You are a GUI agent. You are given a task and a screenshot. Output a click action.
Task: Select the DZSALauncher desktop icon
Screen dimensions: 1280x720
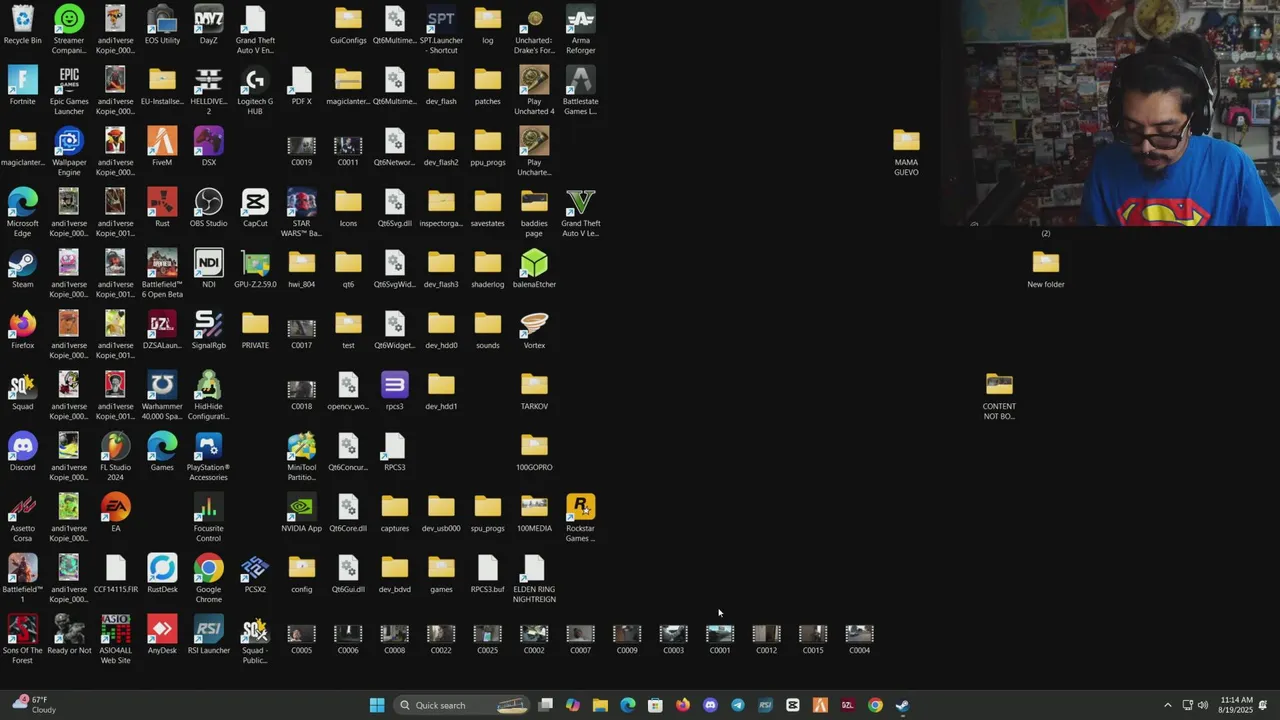(x=162, y=330)
